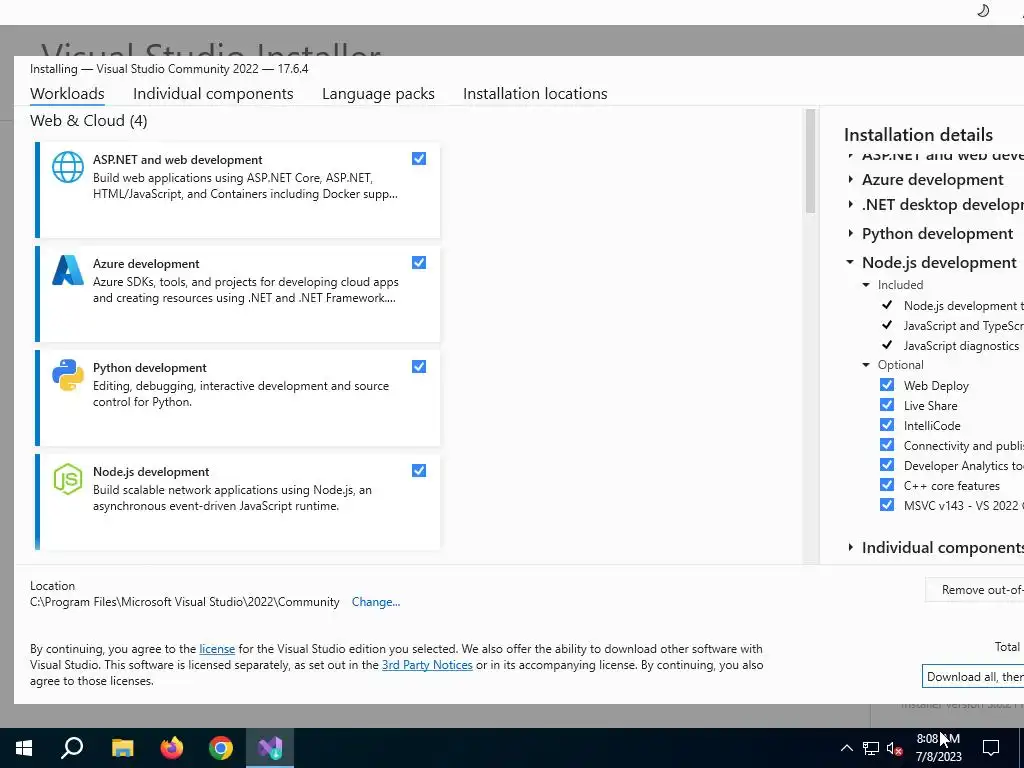This screenshot has width=1024, height=768.
Task: Uncheck Developer Analytics tools component
Action: tap(887, 465)
